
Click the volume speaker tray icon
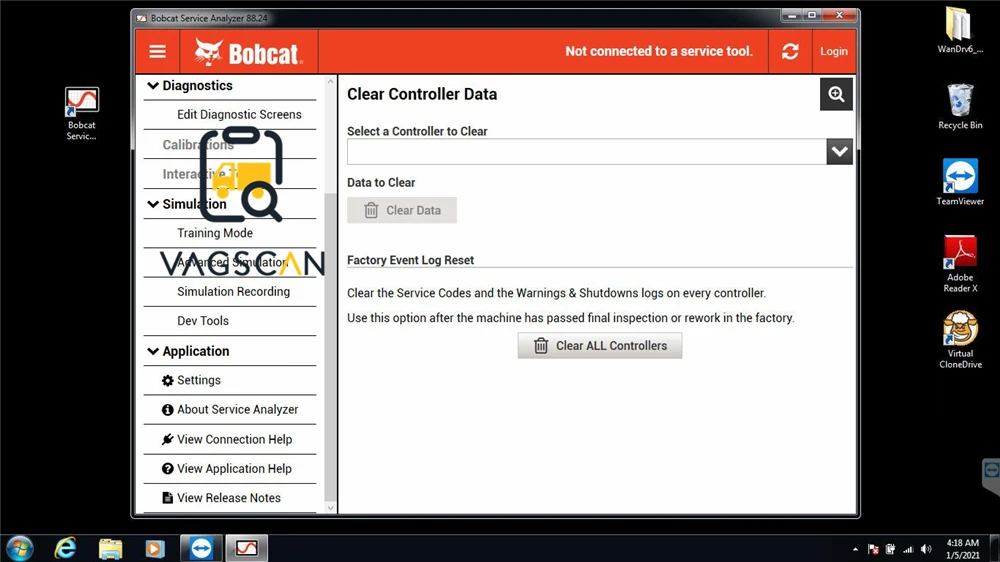click(926, 549)
